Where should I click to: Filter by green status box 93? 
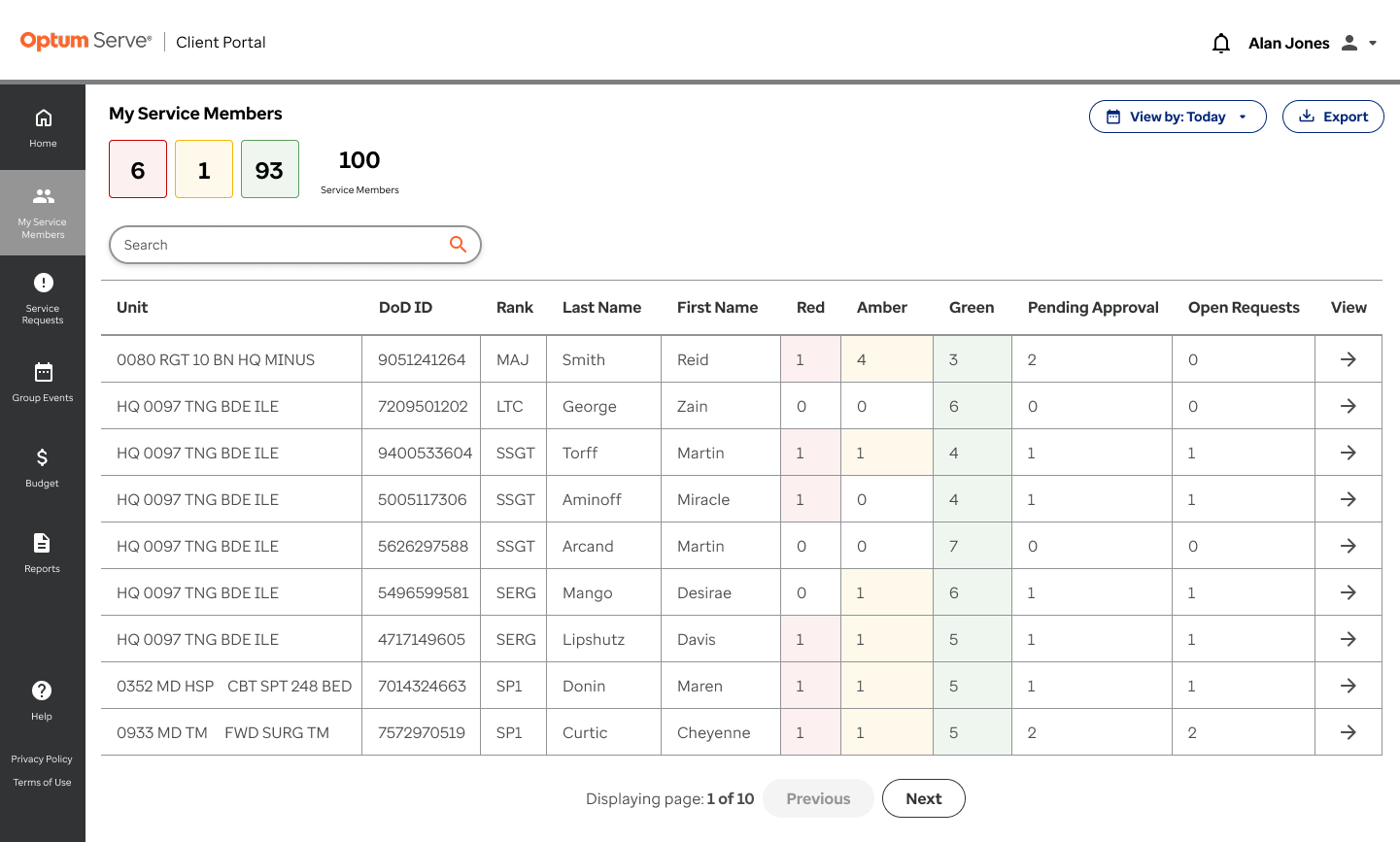(x=270, y=169)
